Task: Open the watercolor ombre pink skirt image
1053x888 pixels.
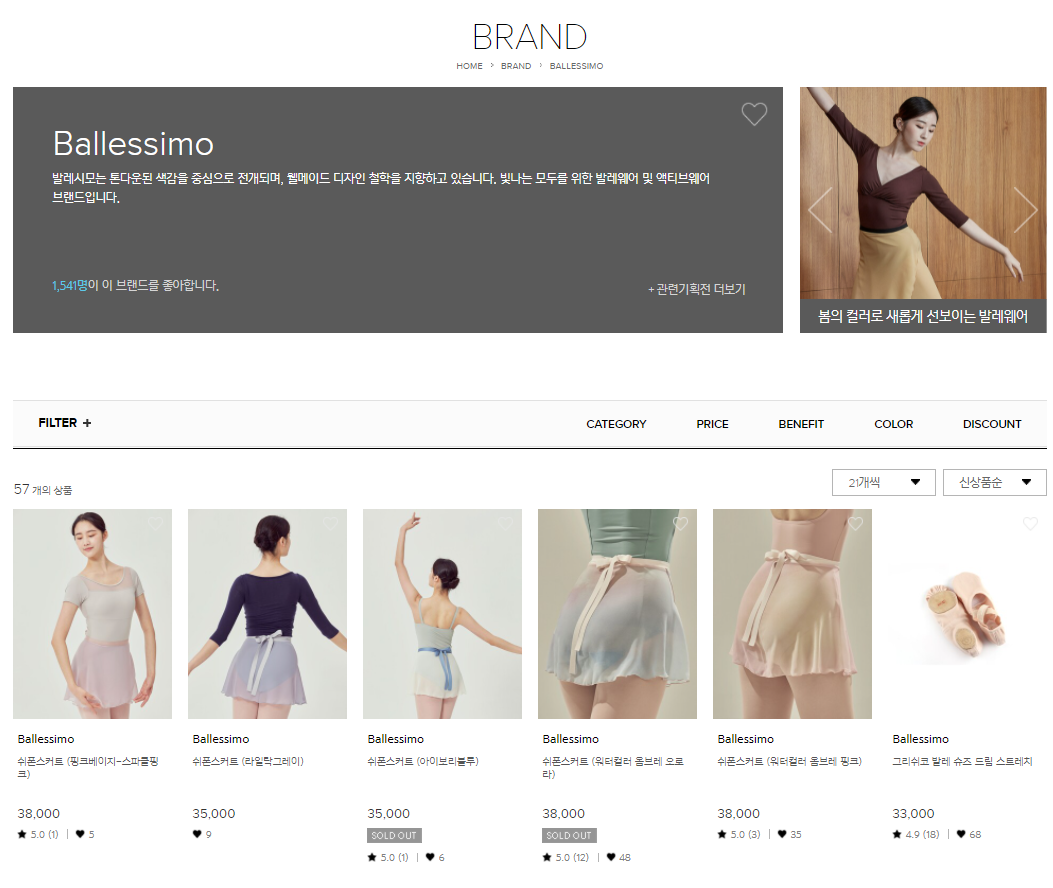Action: (x=792, y=613)
